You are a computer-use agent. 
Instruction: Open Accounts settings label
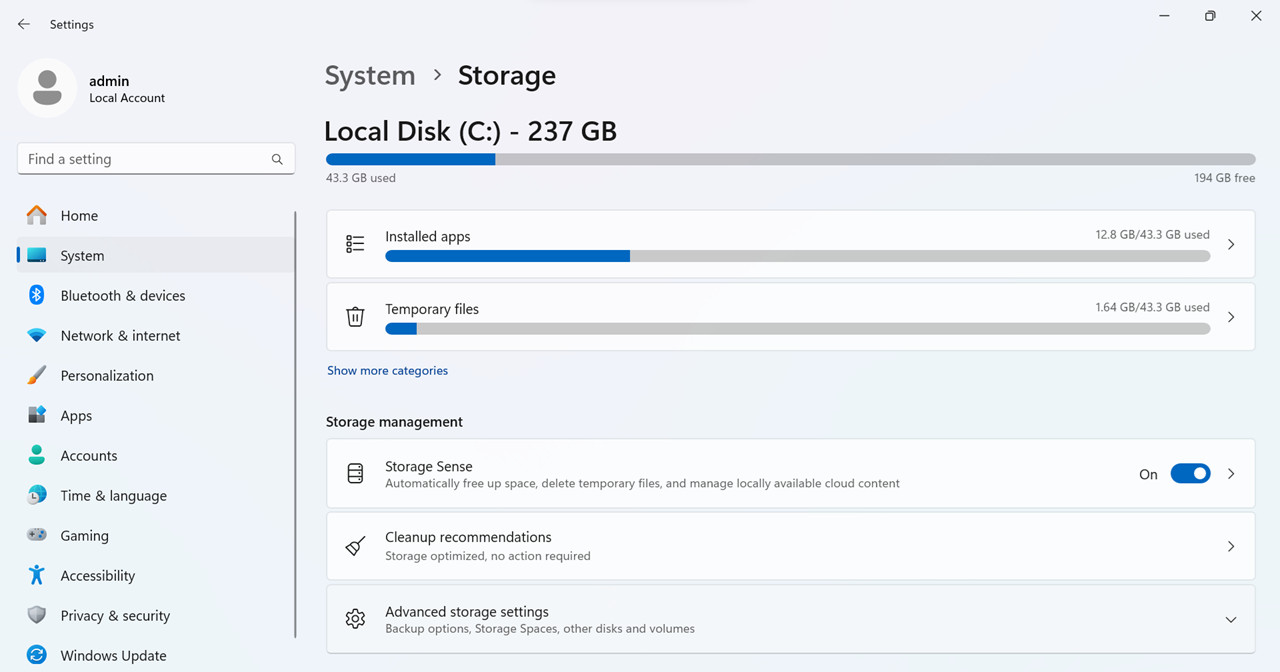(89, 455)
